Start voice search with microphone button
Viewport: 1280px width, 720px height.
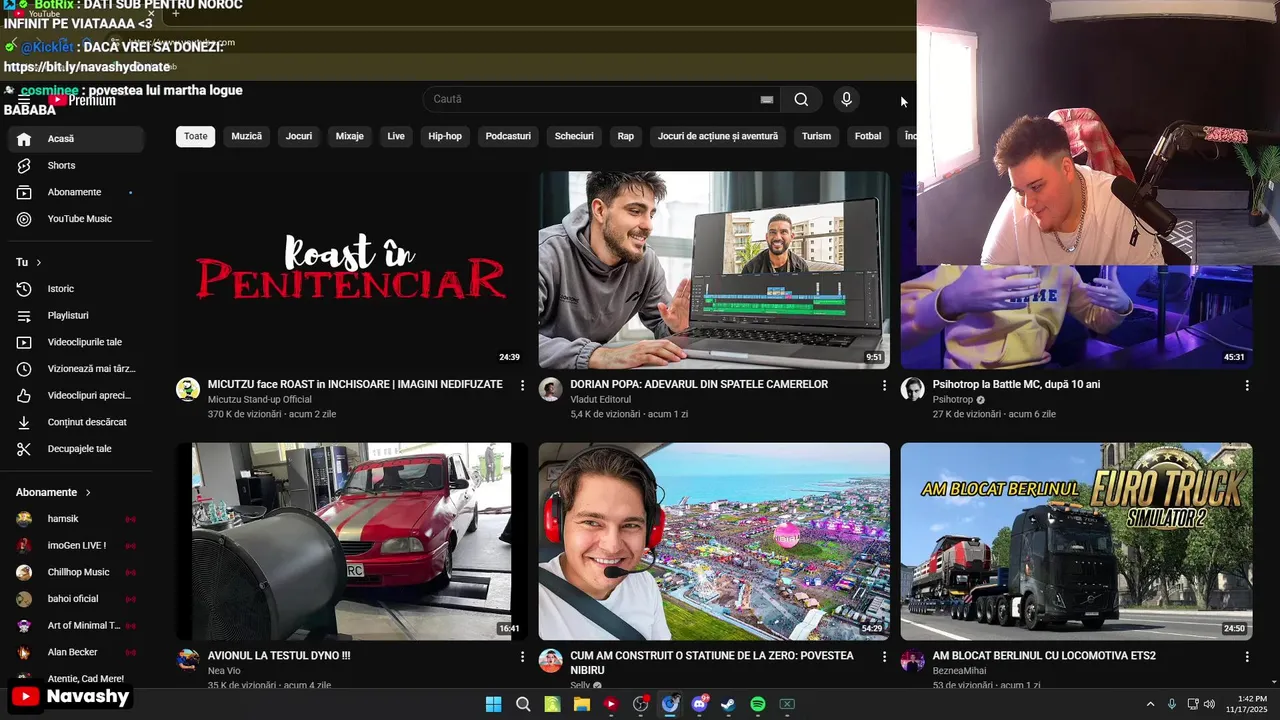(x=846, y=99)
